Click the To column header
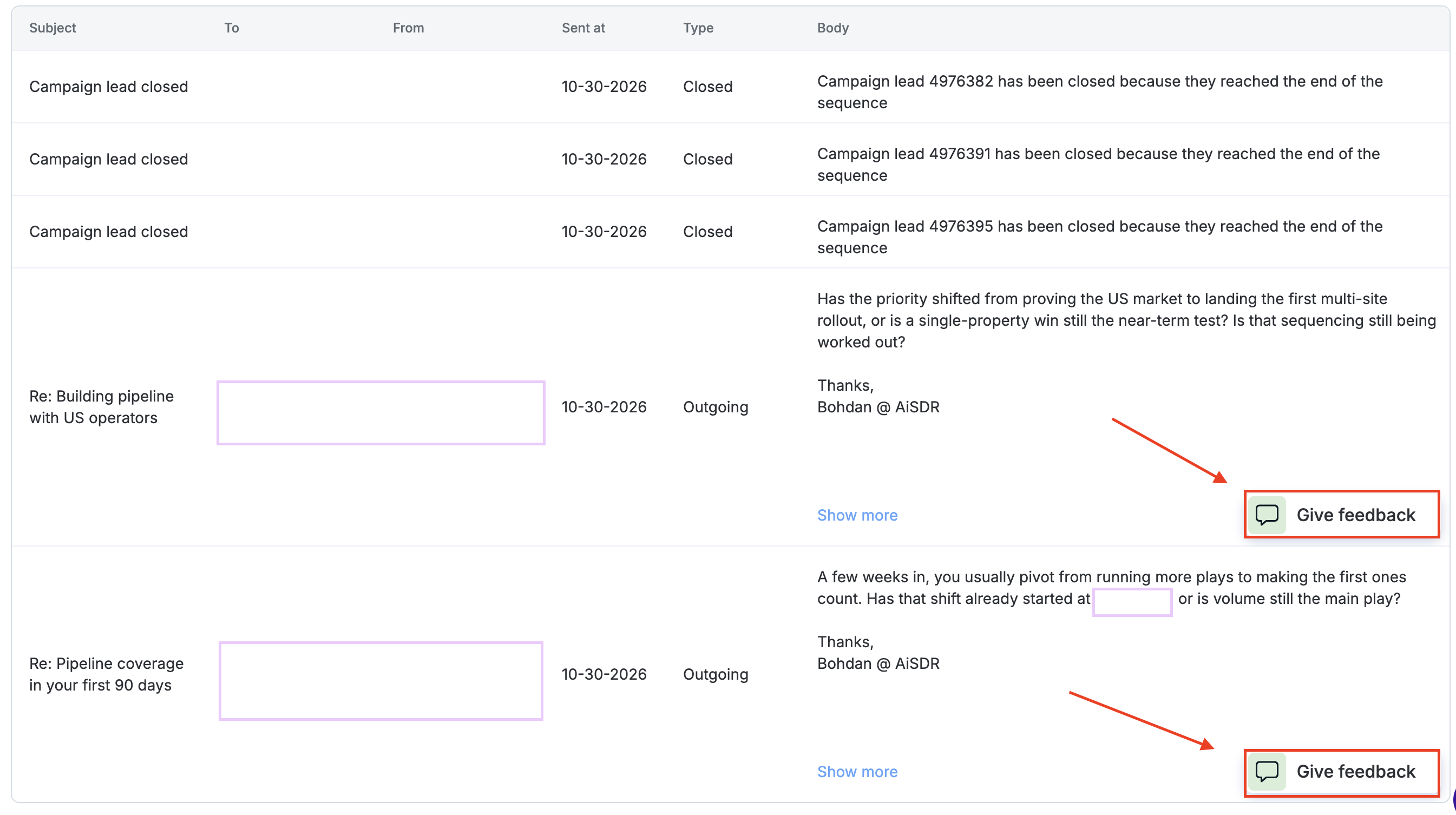Screen dimensions: 1456x815 [x=231, y=28]
